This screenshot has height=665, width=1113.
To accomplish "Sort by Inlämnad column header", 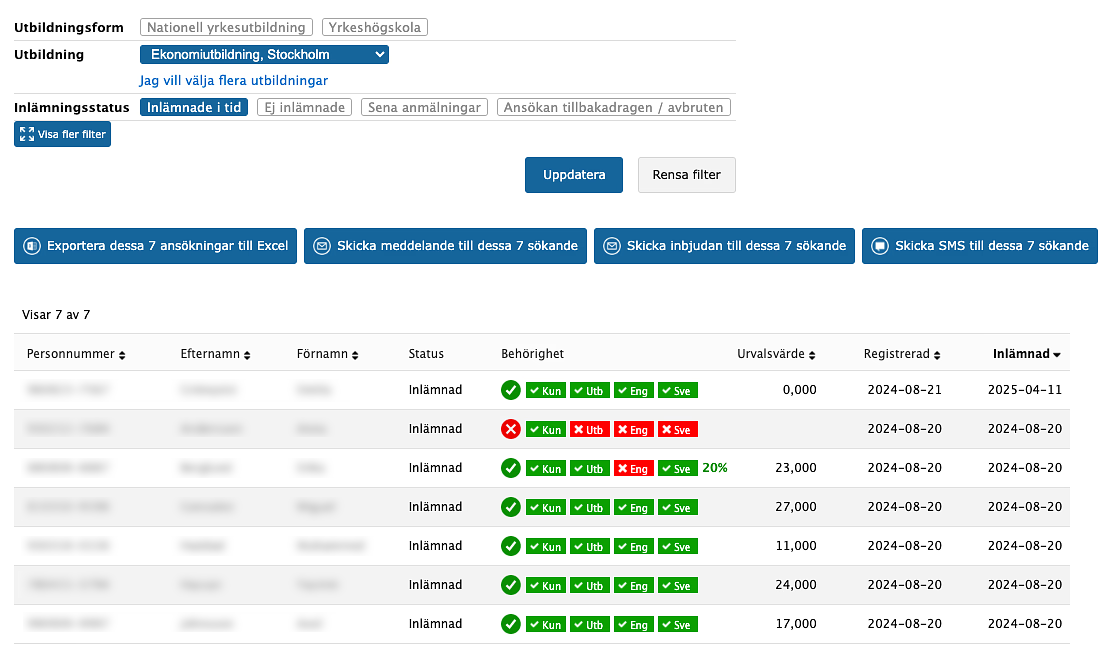I will [x=1026, y=354].
